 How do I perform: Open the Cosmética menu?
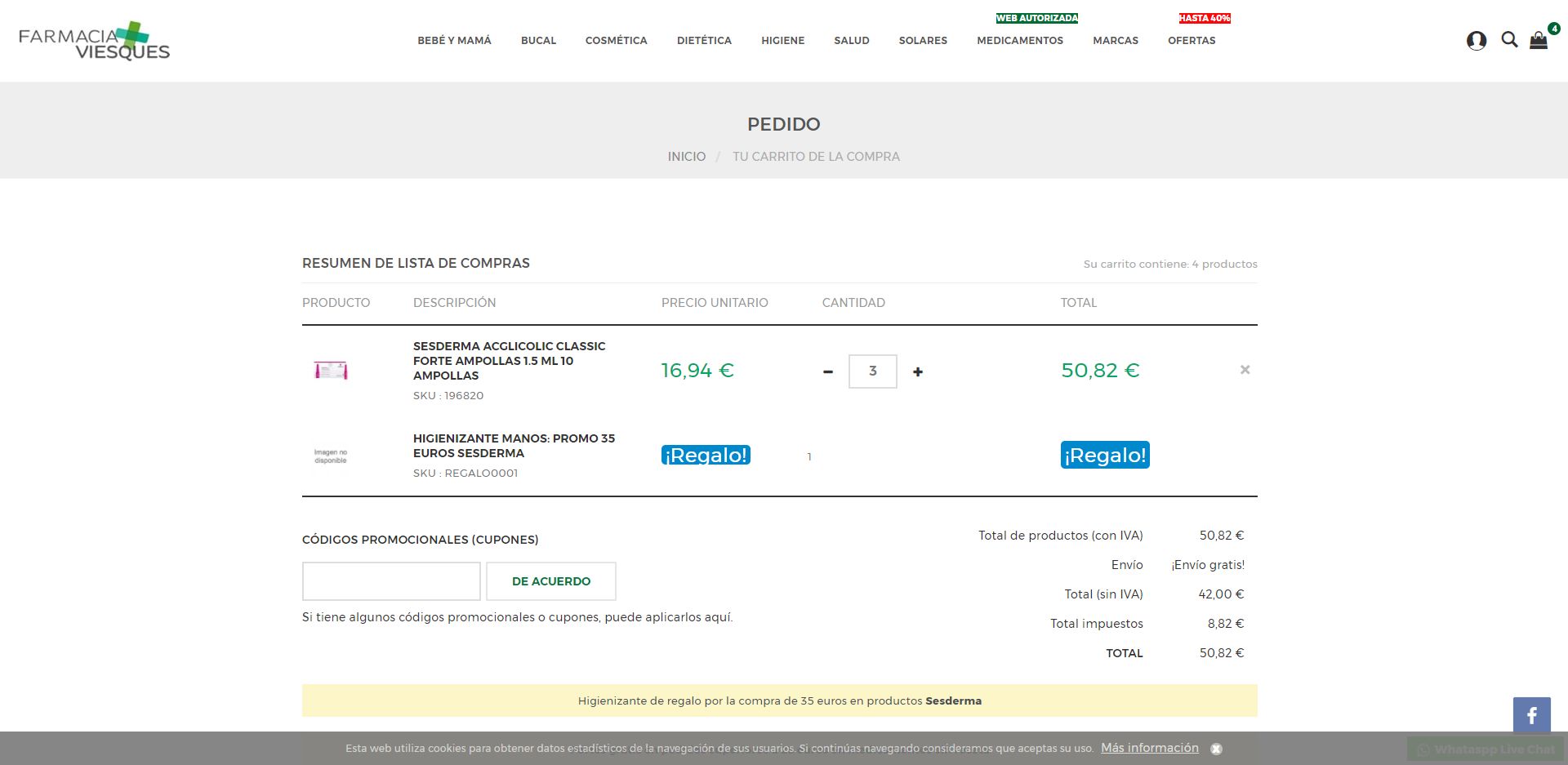(x=617, y=41)
